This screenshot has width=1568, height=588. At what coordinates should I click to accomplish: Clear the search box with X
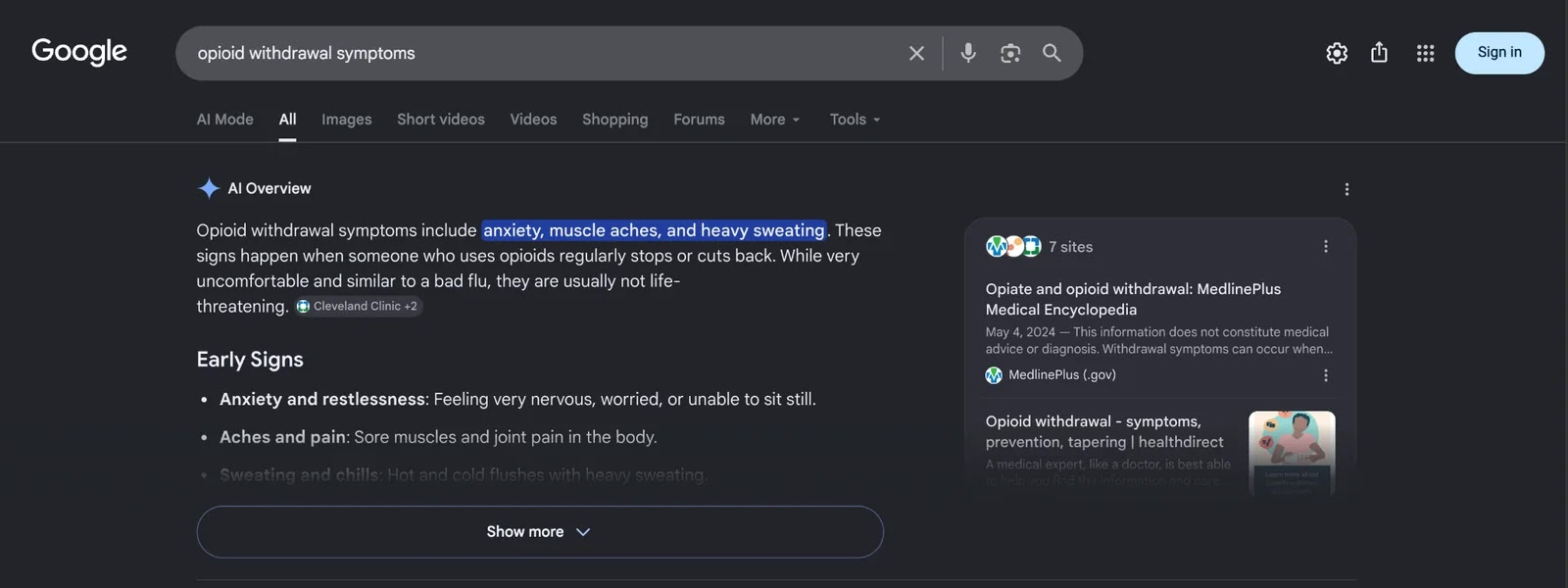916,53
